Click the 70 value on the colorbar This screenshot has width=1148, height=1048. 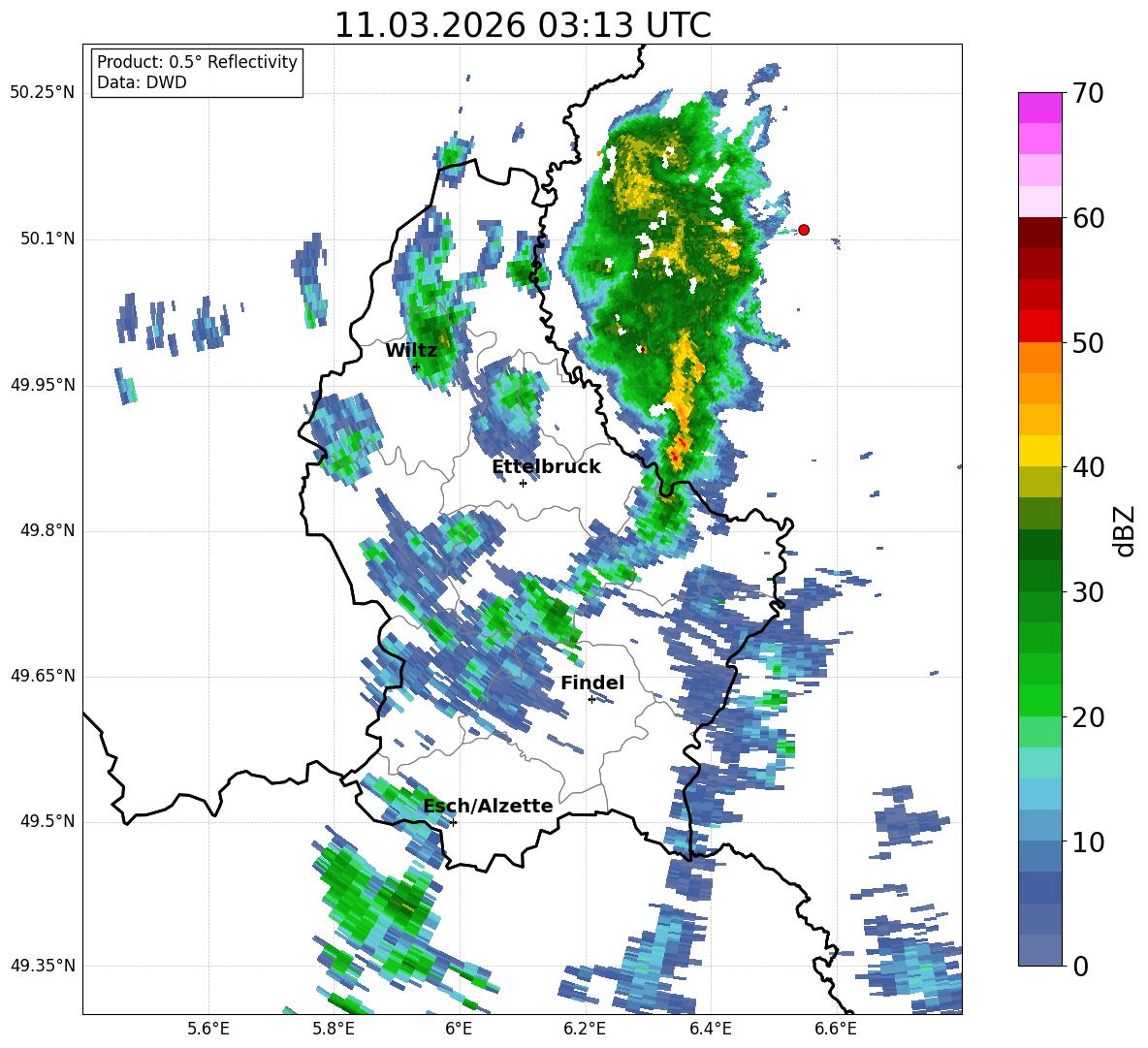[1088, 94]
